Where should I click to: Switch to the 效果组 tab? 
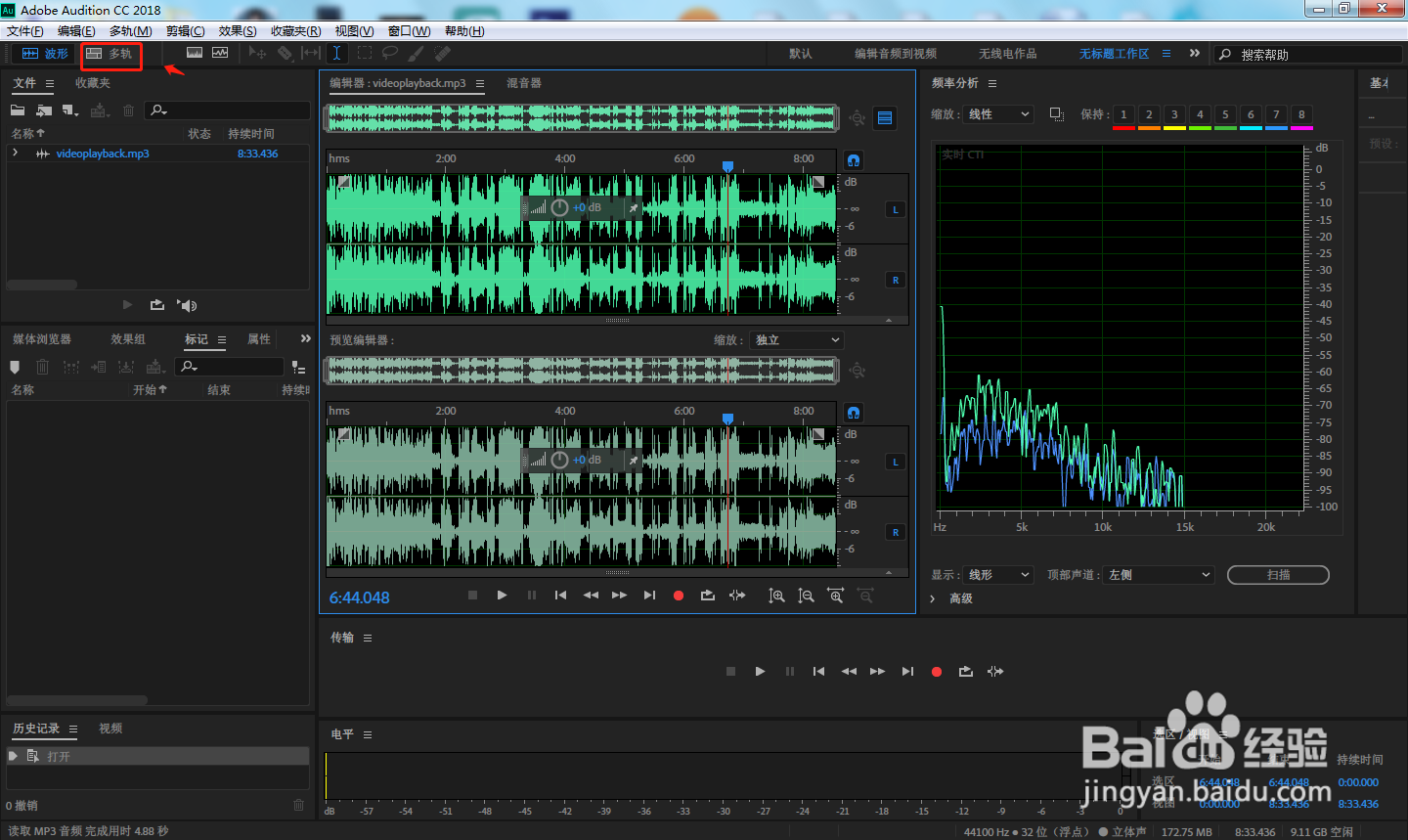coord(128,339)
